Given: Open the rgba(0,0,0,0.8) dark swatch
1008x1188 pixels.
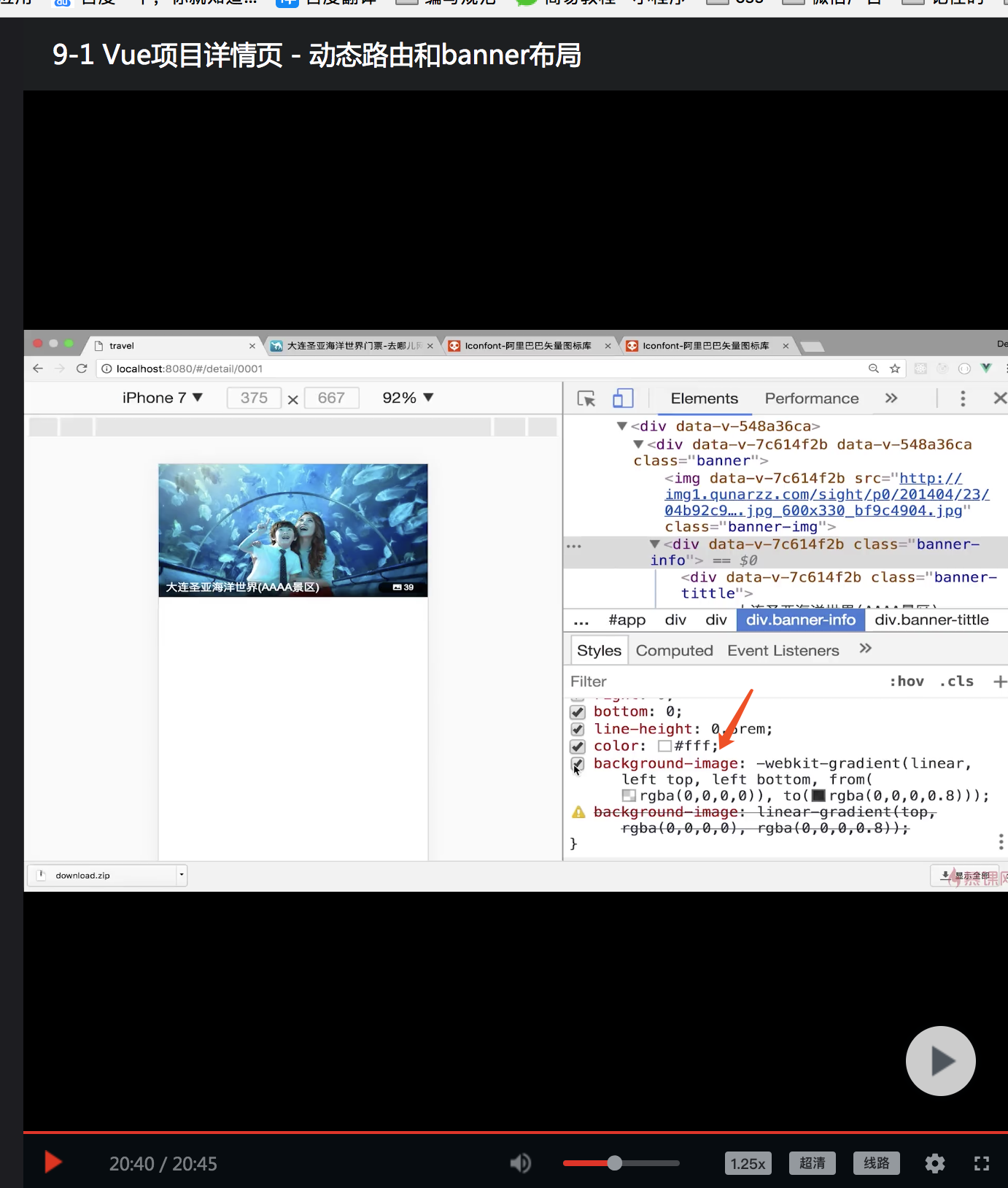Looking at the screenshot, I should pyautogui.click(x=818, y=796).
